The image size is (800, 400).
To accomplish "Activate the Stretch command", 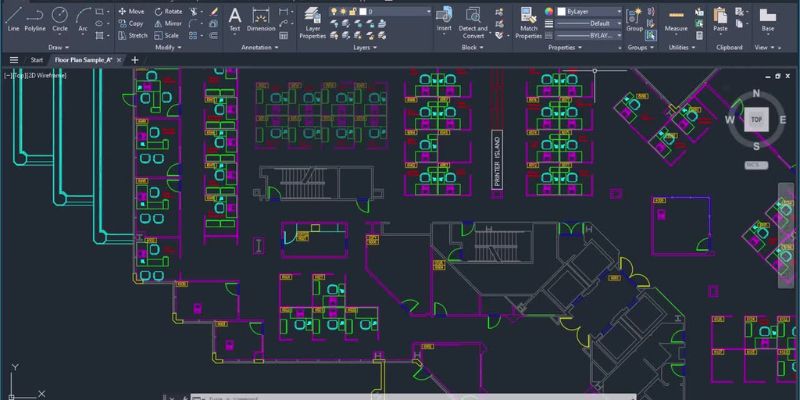I will coord(133,36).
